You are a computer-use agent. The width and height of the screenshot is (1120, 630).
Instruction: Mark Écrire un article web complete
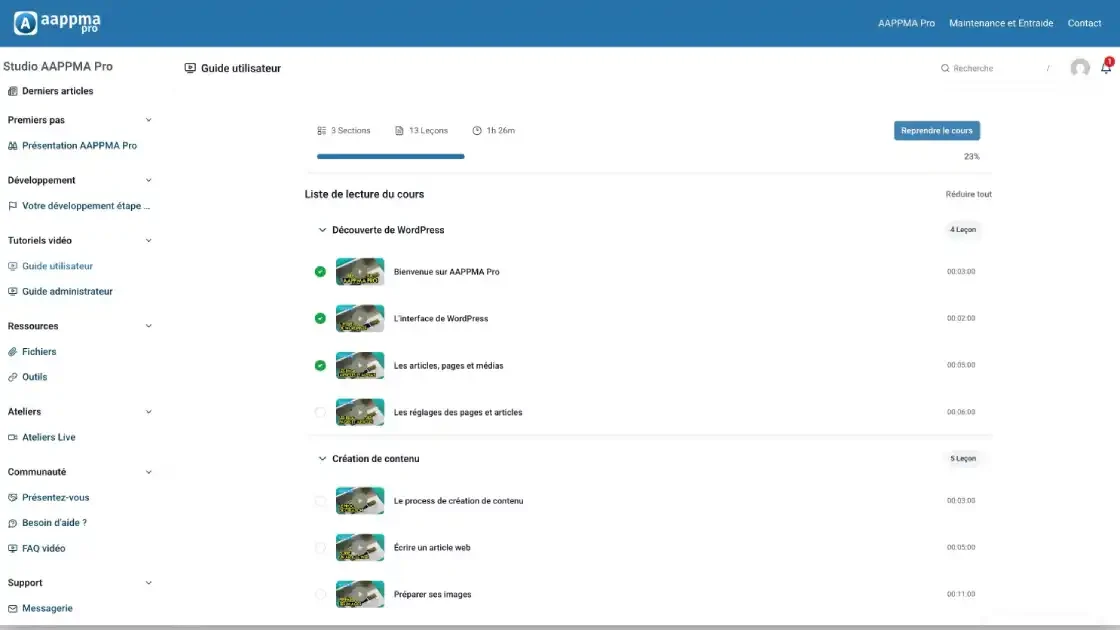(x=320, y=548)
